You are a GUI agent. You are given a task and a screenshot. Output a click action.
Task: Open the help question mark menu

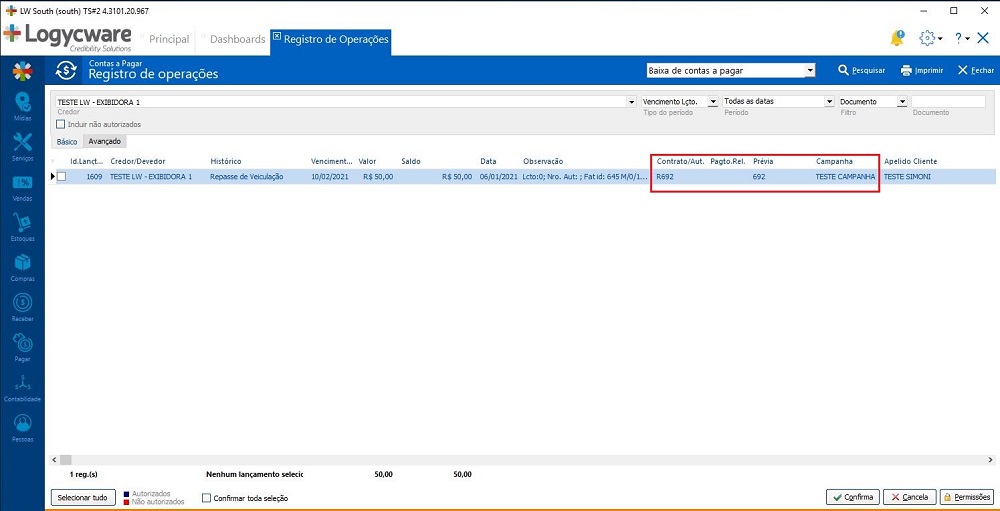click(x=962, y=38)
